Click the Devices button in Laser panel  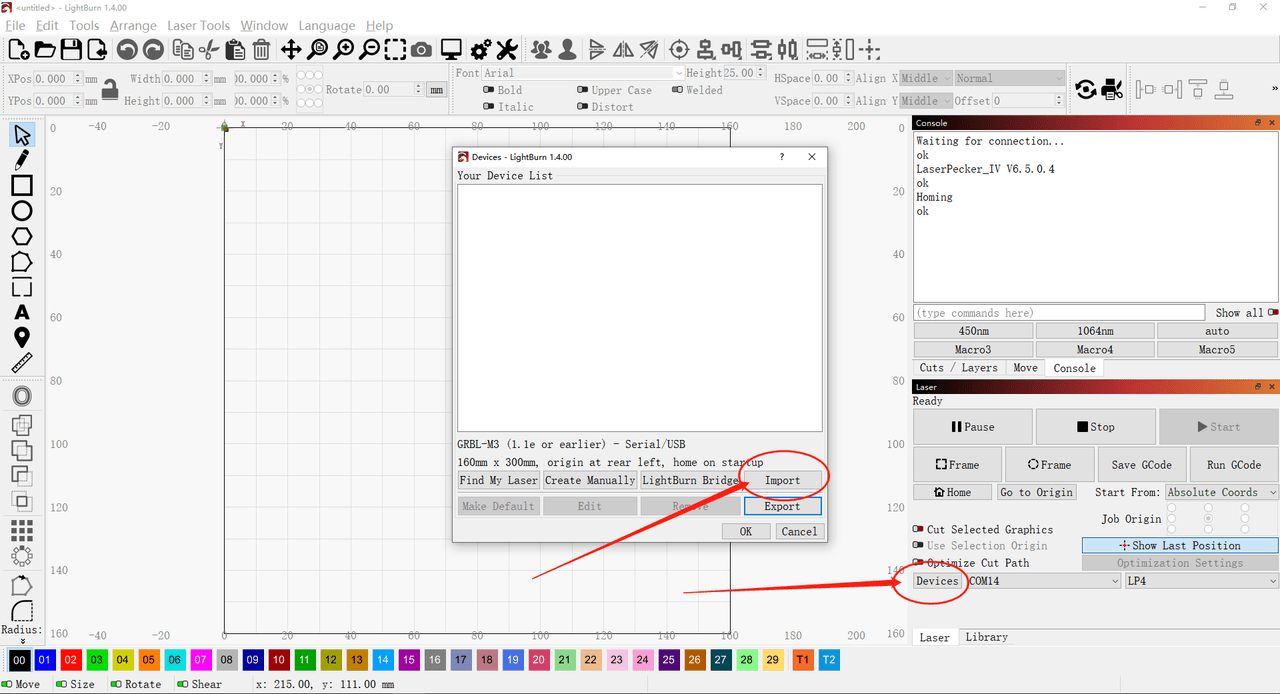(x=938, y=581)
